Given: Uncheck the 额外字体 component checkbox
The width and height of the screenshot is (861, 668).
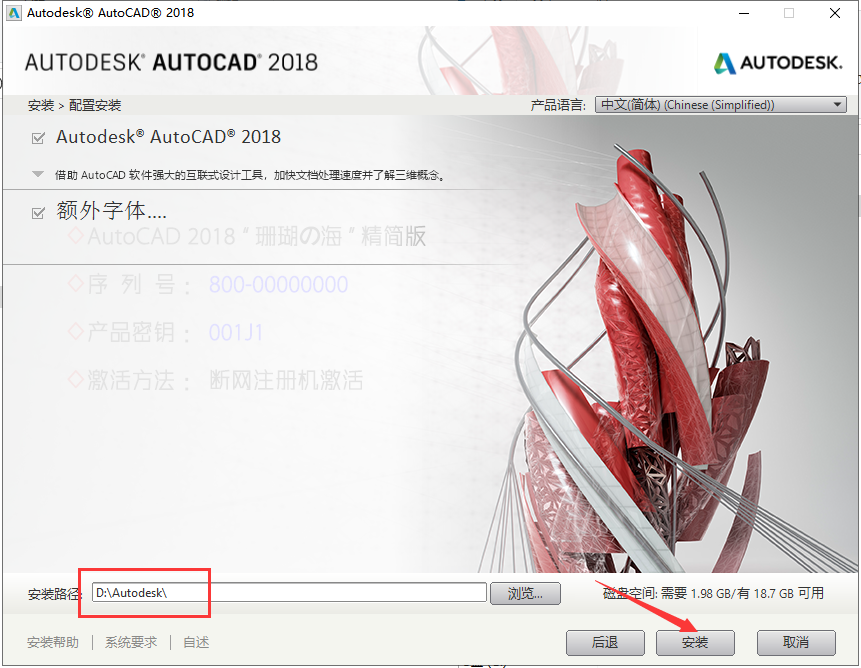Looking at the screenshot, I should coord(38,213).
